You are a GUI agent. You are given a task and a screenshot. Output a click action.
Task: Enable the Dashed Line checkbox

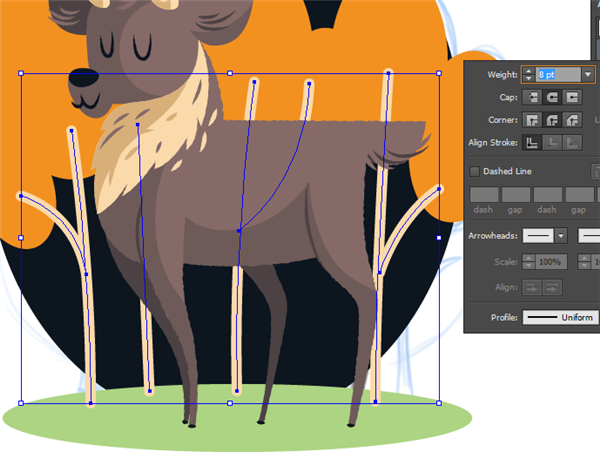coord(474,171)
